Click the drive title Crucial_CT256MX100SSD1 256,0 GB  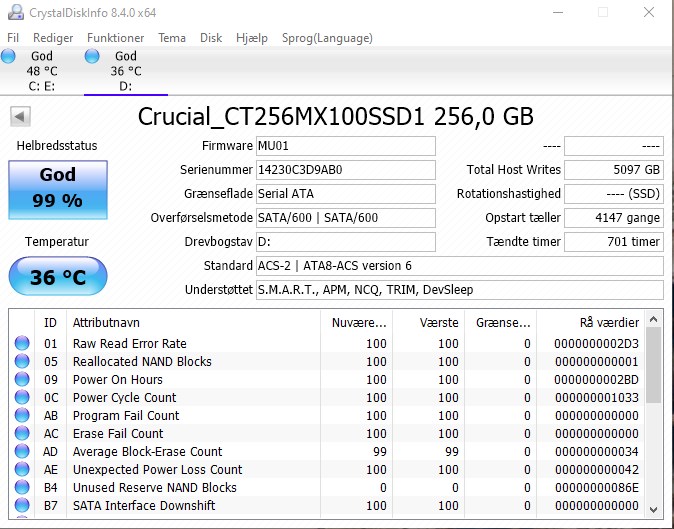(335, 116)
